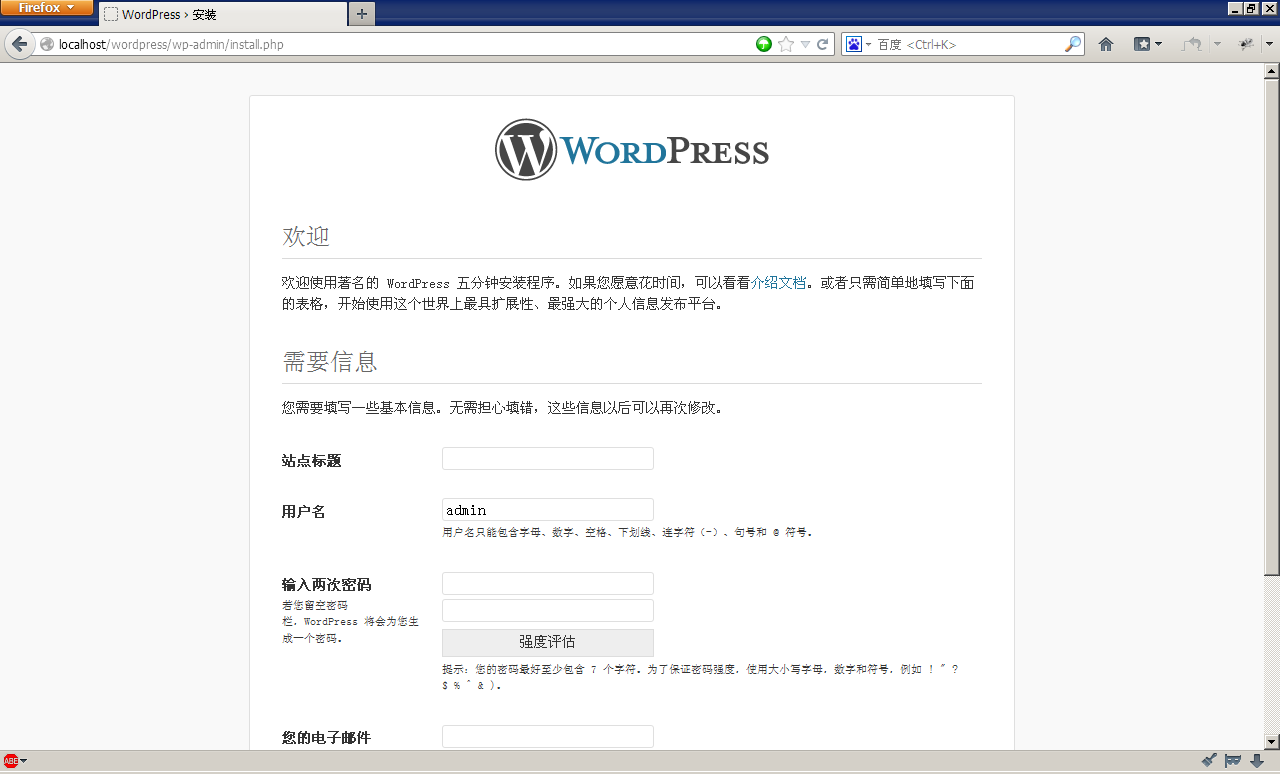
Task: Click the vertical scrollbar thumb
Action: 1272,327
